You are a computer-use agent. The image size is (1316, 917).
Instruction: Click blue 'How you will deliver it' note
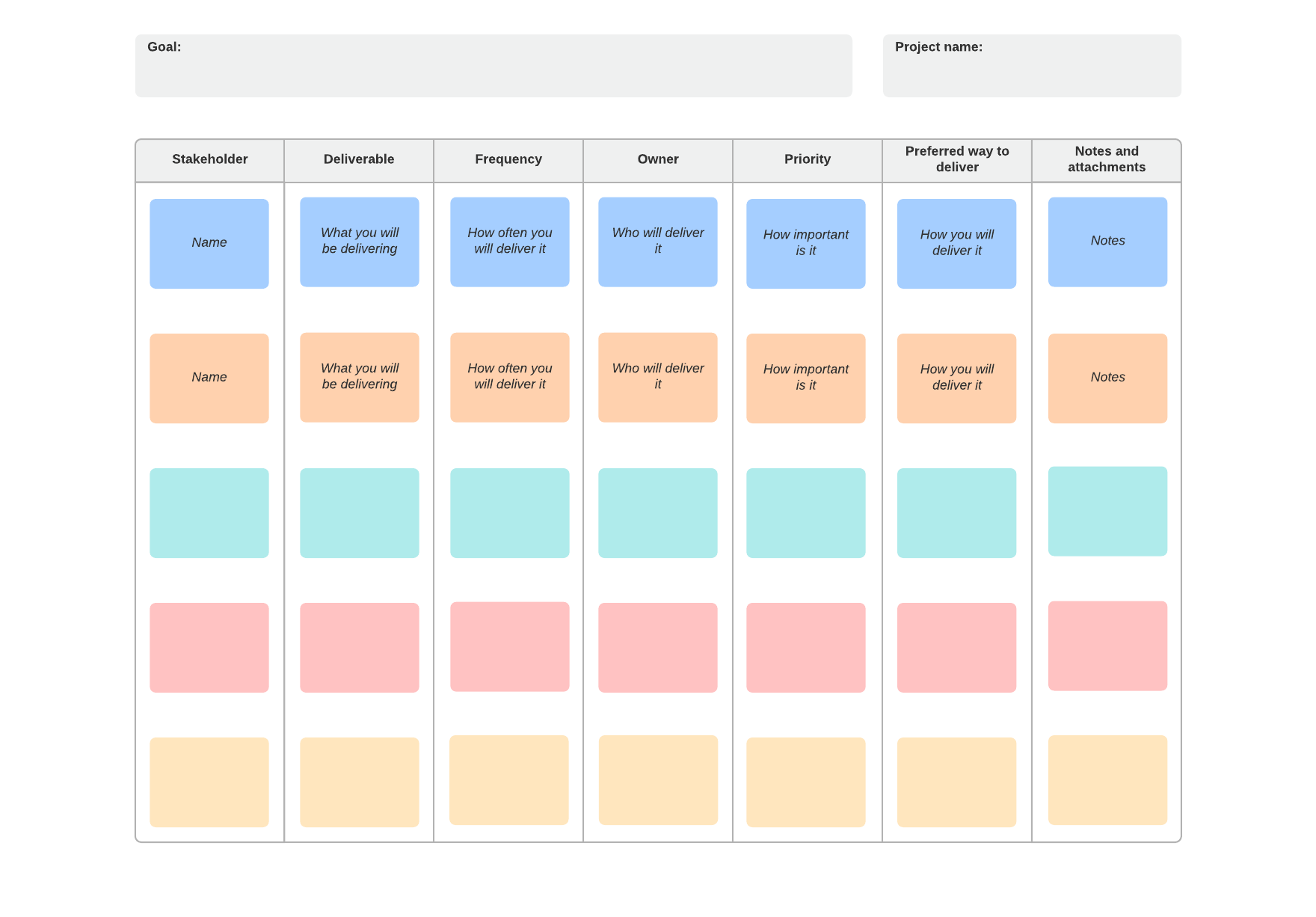[957, 243]
